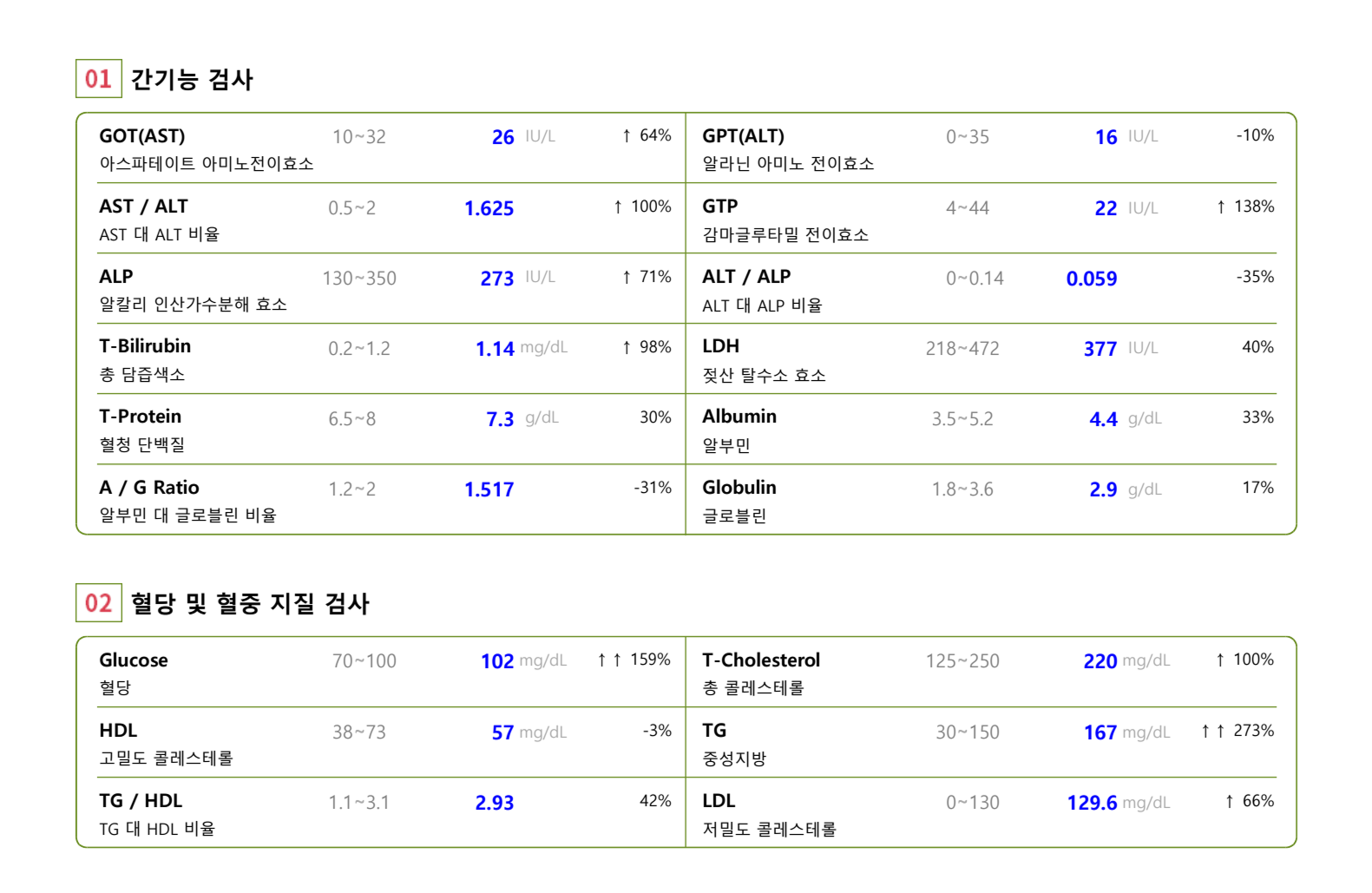Image resolution: width=1372 pixels, height=893 pixels.
Task: Click the red 02 section number badge
Action: coord(98,603)
